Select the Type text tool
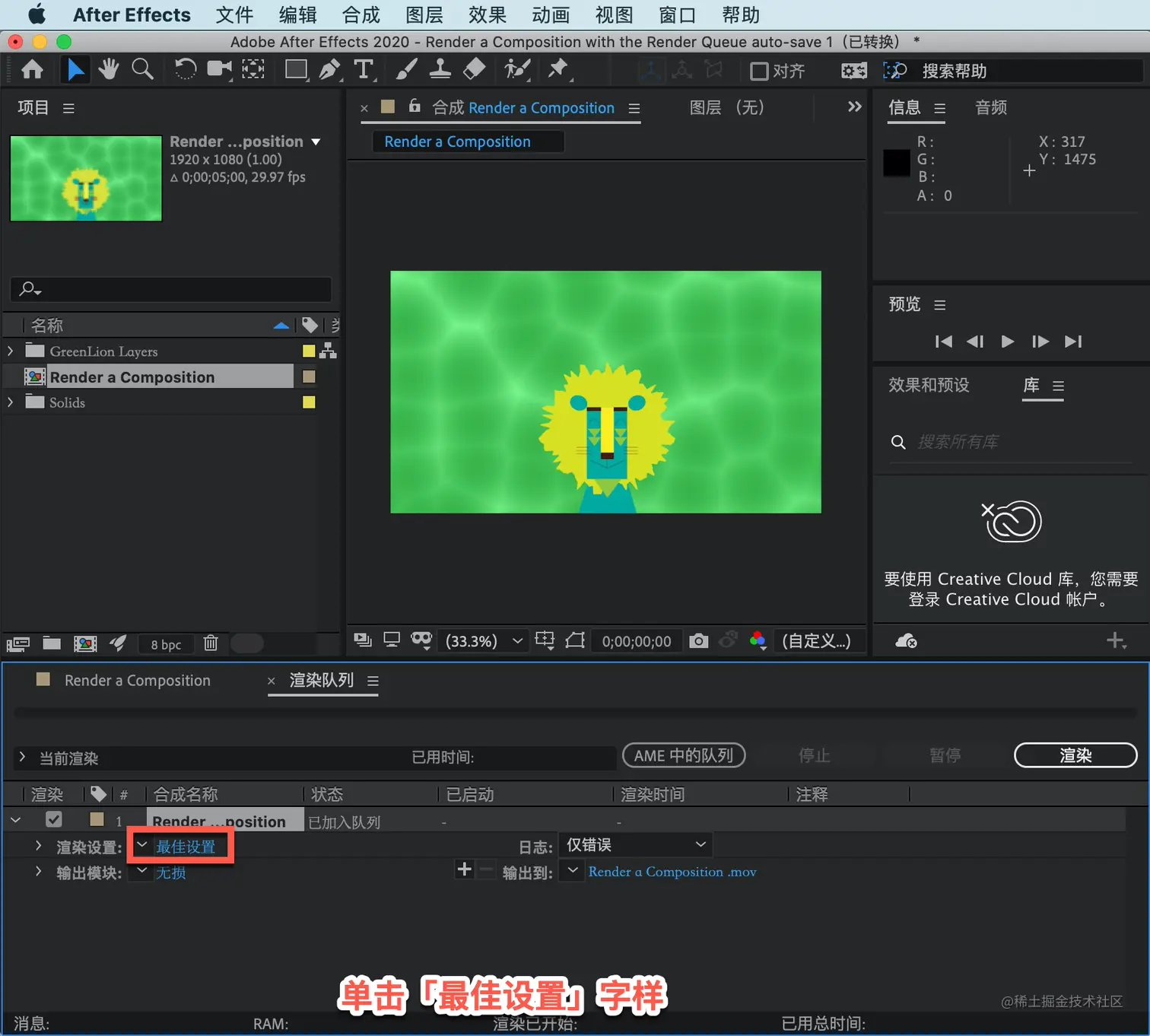The height and width of the screenshot is (1036, 1150). pyautogui.click(x=364, y=70)
